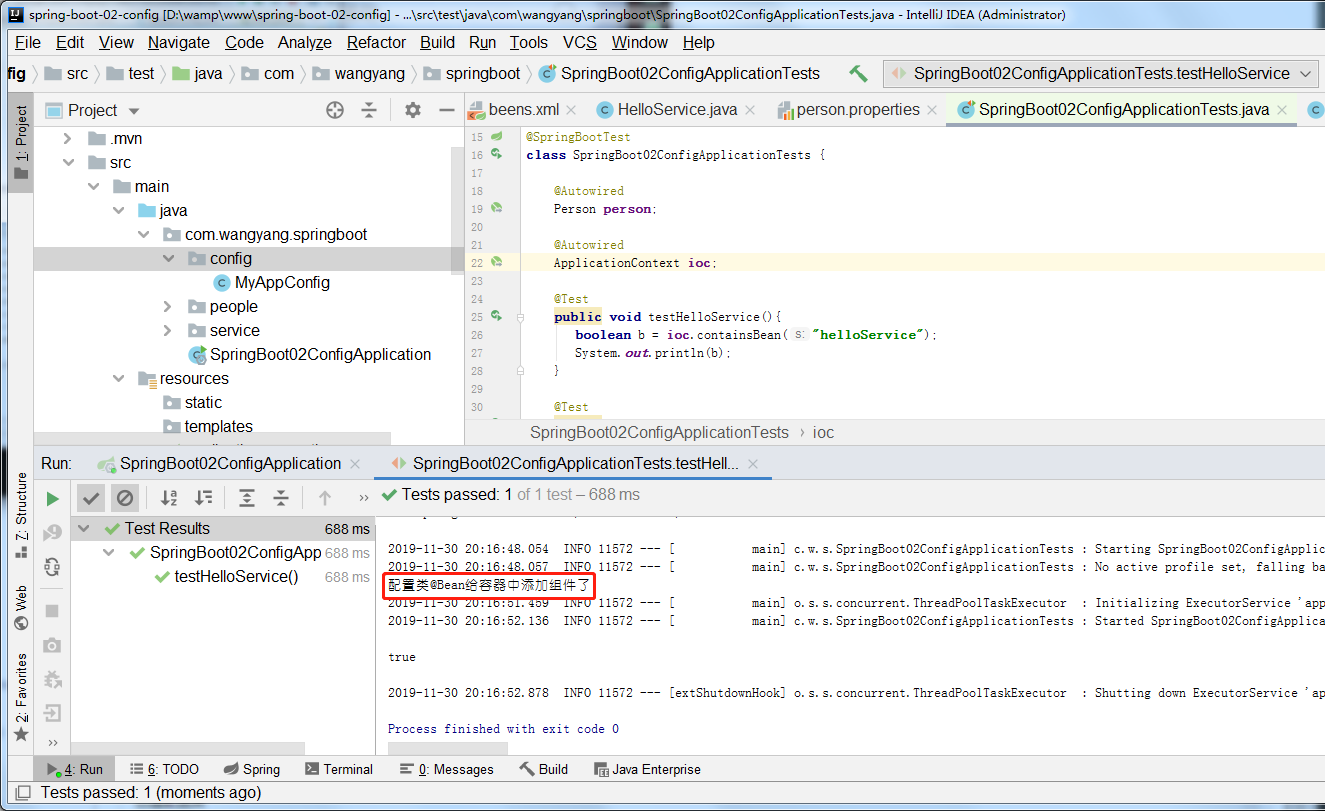Click the Spring gutter icon at line 15
Viewport: 1325px width, 811px height.
[496, 136]
